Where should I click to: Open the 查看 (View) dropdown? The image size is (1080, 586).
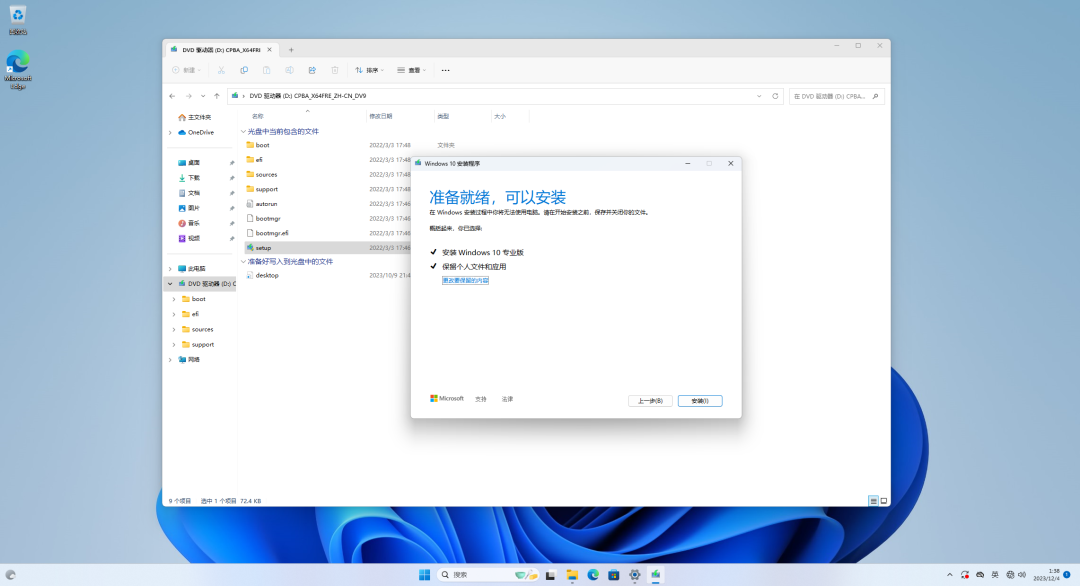point(412,70)
